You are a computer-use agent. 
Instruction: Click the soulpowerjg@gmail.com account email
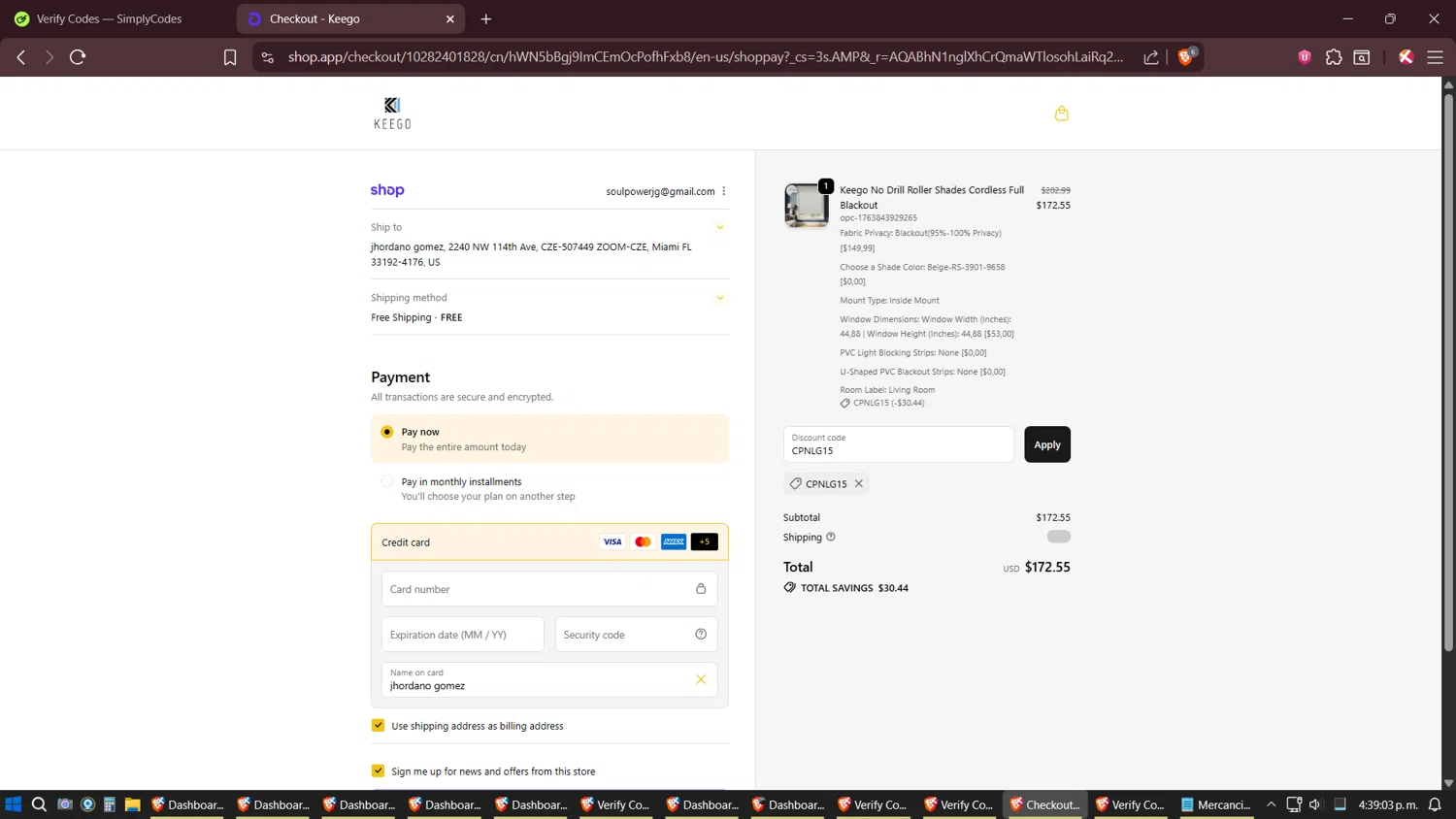tap(660, 191)
